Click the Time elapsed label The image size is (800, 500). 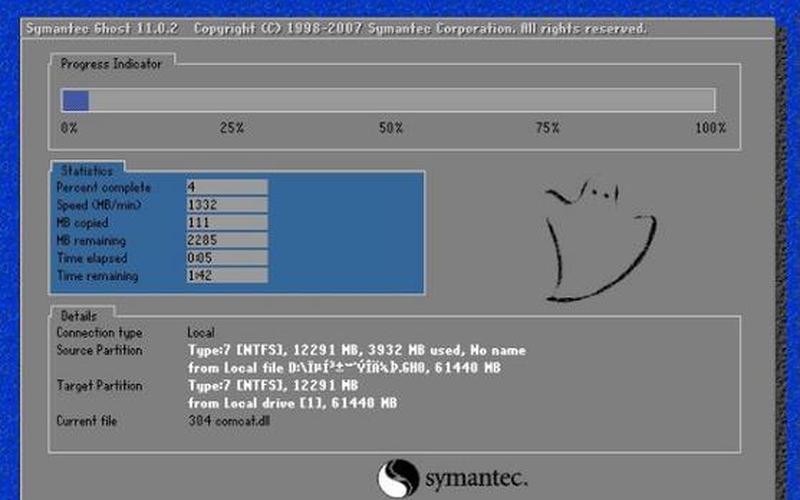(92, 258)
